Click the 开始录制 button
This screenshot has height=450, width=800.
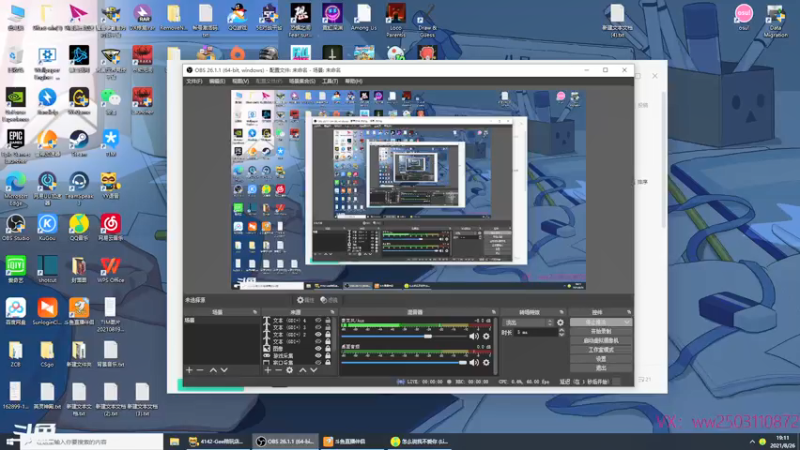pos(601,332)
